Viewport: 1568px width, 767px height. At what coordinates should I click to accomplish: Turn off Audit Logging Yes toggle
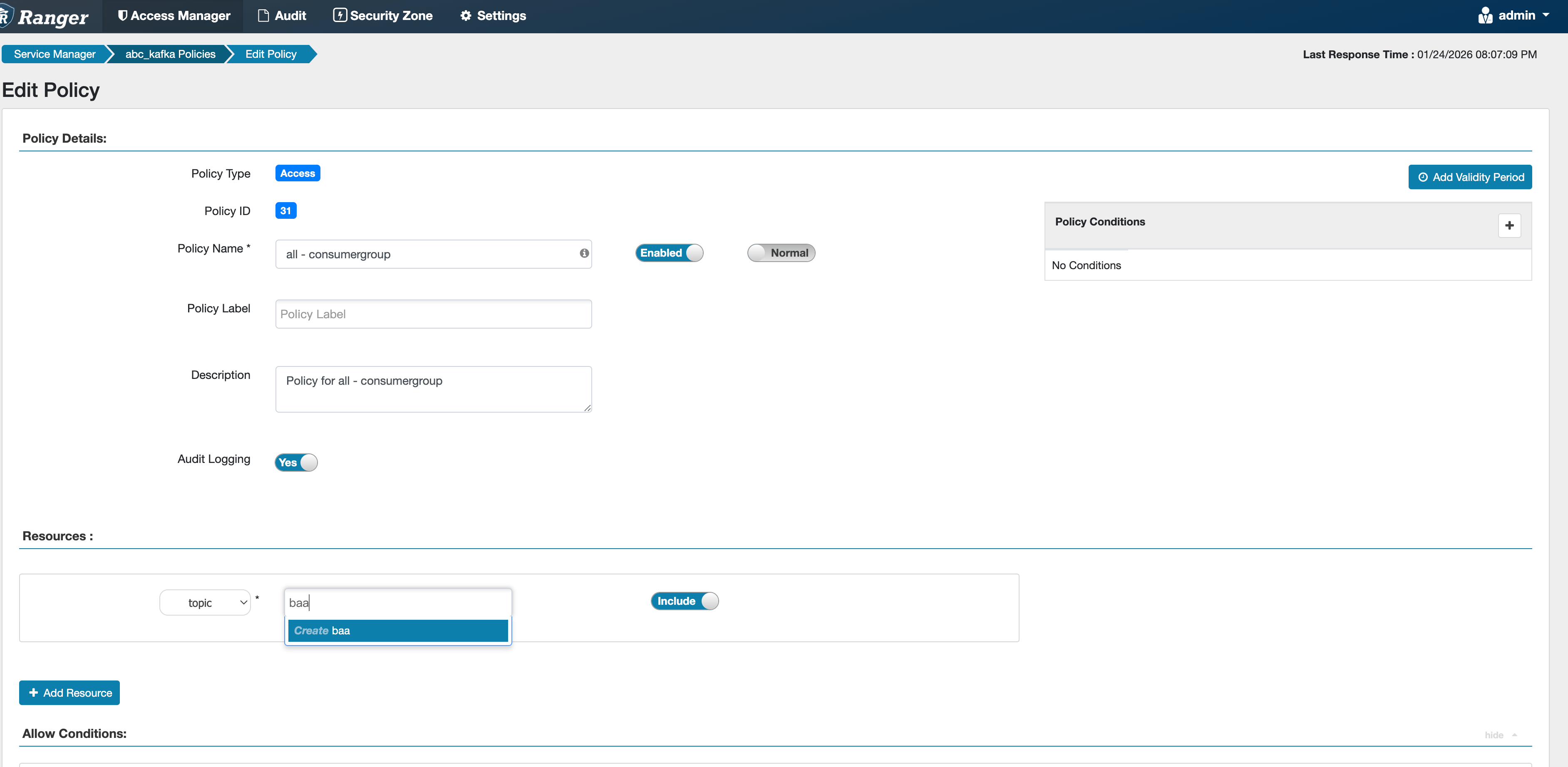(296, 462)
